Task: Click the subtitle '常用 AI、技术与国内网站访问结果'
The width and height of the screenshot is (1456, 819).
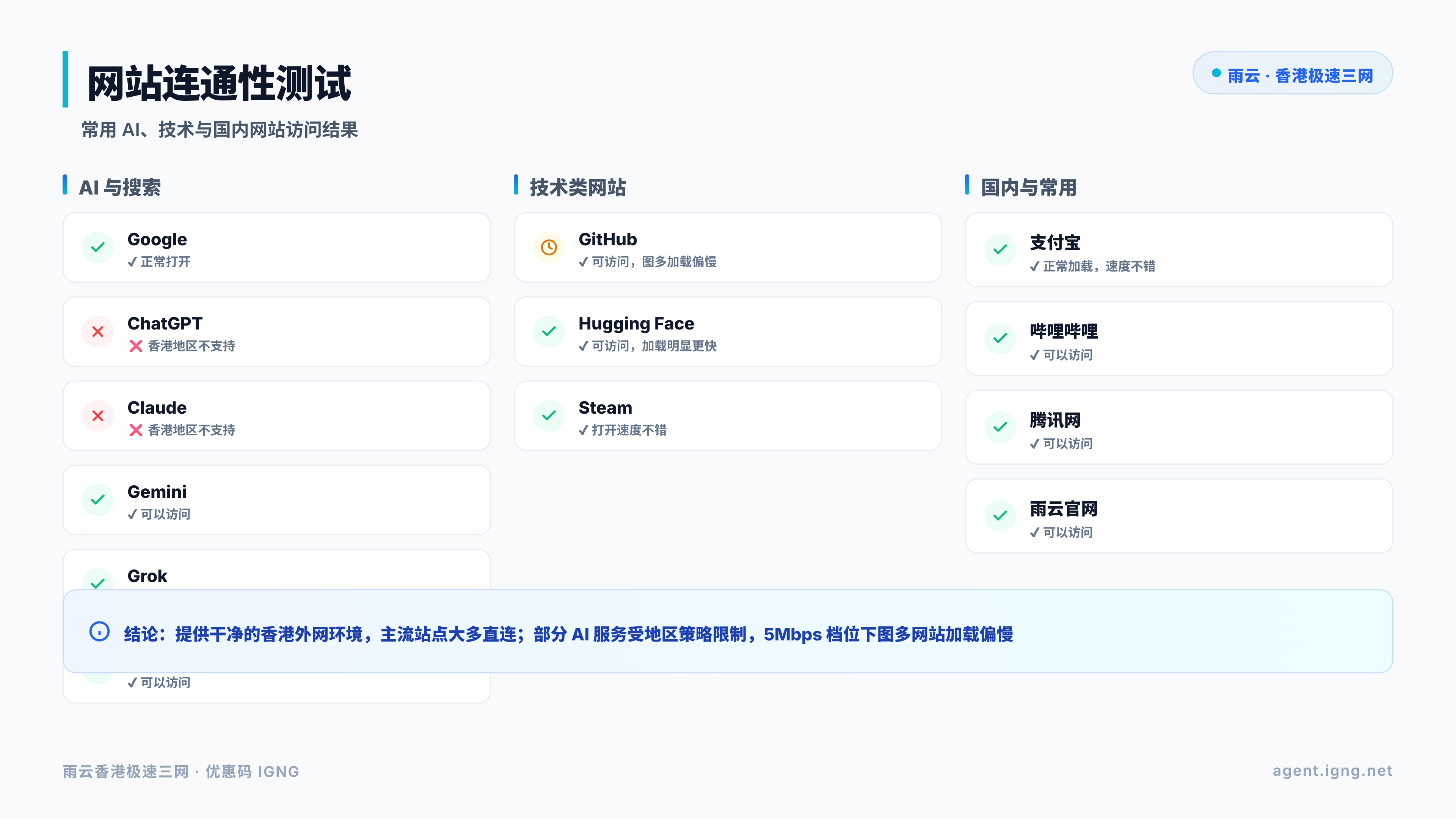Action: click(219, 129)
